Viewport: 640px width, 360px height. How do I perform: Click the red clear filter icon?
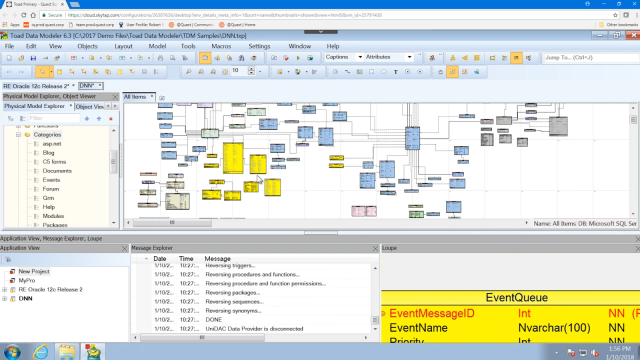coord(111,119)
